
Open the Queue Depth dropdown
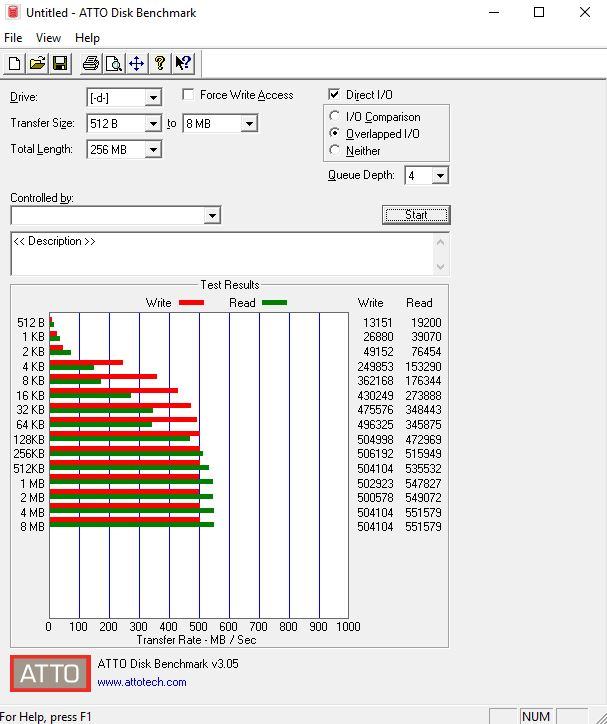coord(440,175)
